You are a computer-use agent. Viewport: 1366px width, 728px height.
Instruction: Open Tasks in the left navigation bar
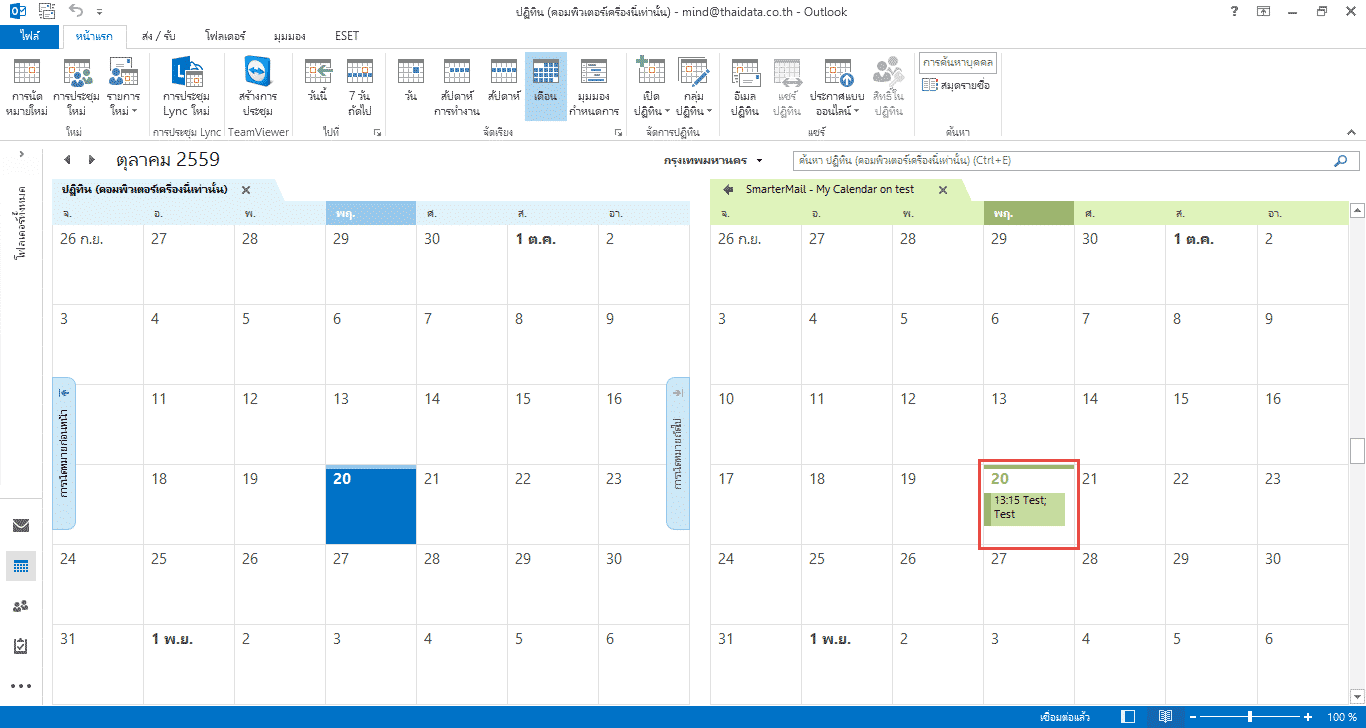(x=21, y=646)
